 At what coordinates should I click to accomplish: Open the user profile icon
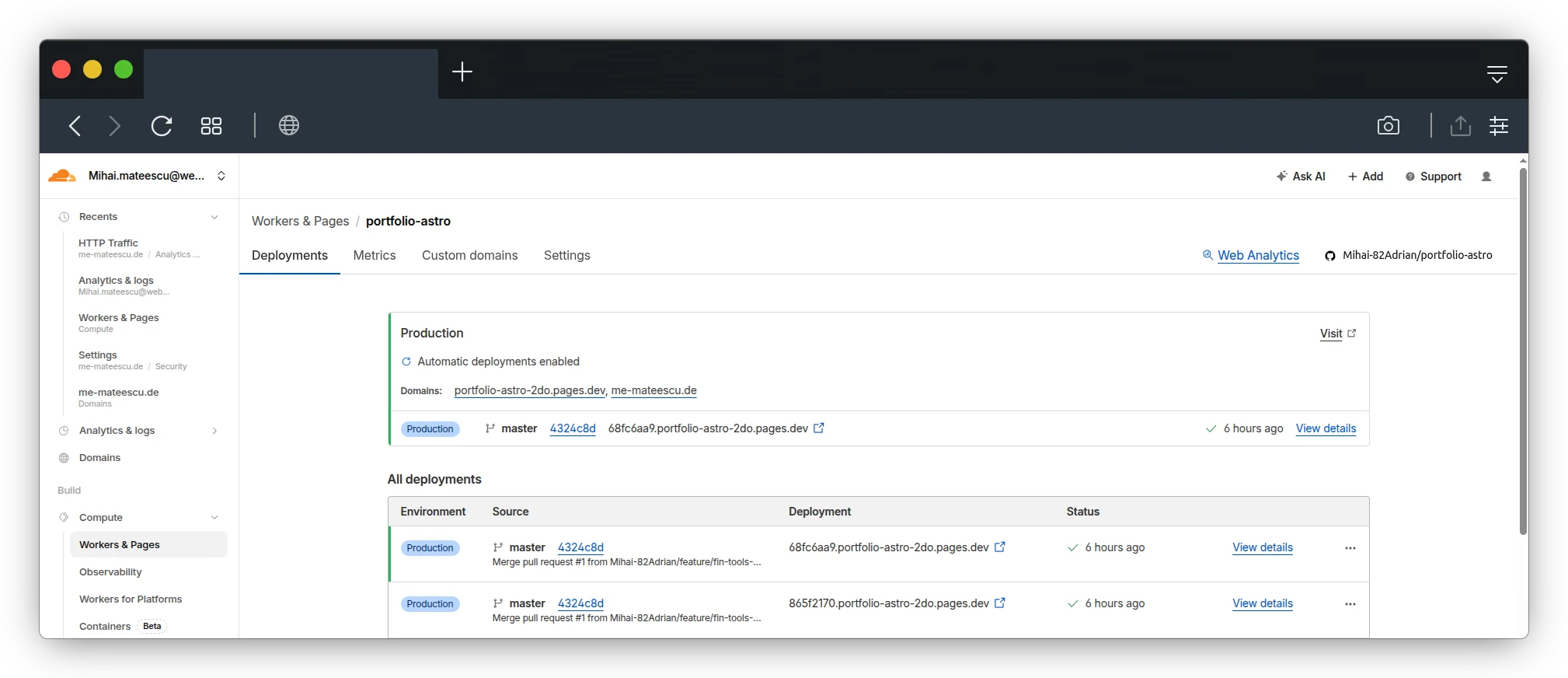point(1486,176)
